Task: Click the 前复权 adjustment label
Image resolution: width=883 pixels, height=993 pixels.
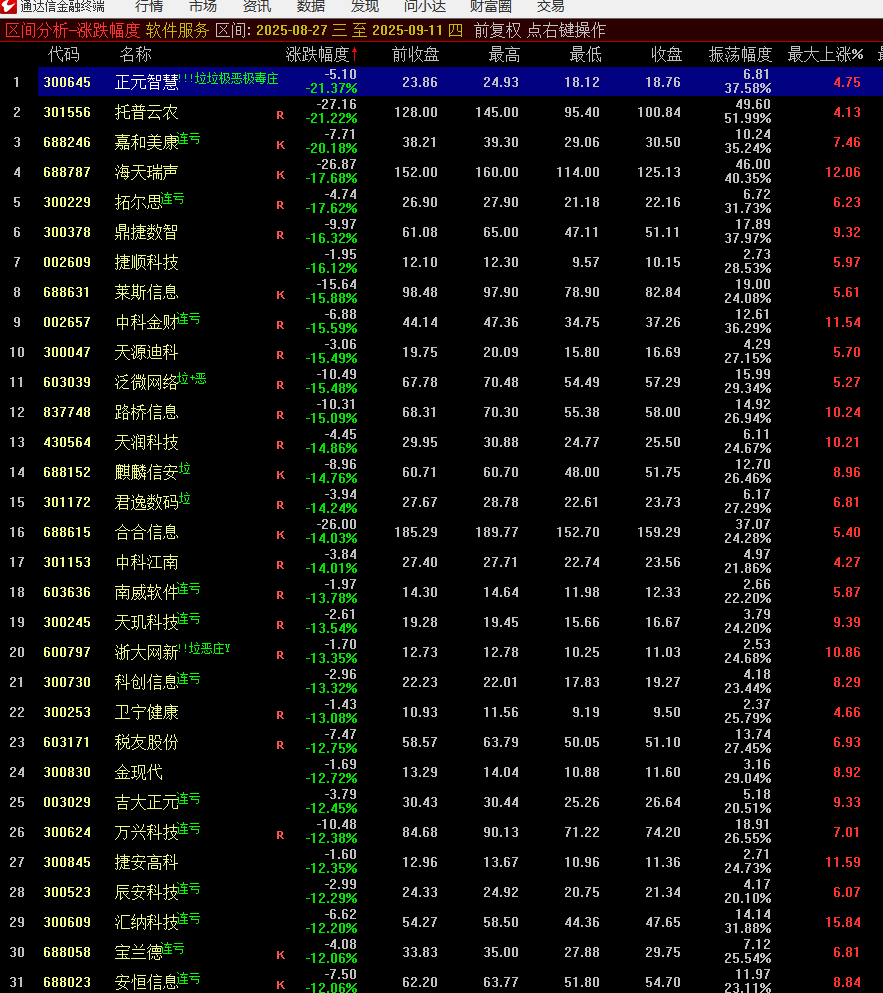Action: [x=498, y=30]
